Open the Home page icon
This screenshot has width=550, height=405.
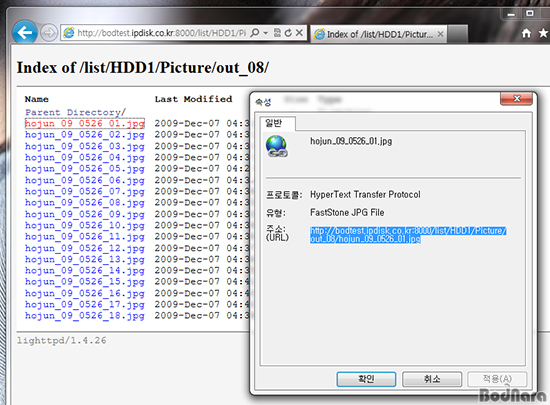tap(526, 33)
